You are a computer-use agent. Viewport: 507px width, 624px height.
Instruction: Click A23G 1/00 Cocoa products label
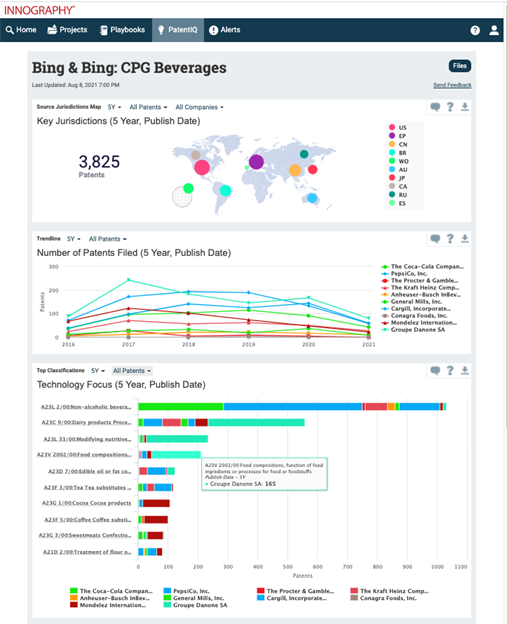coord(86,503)
